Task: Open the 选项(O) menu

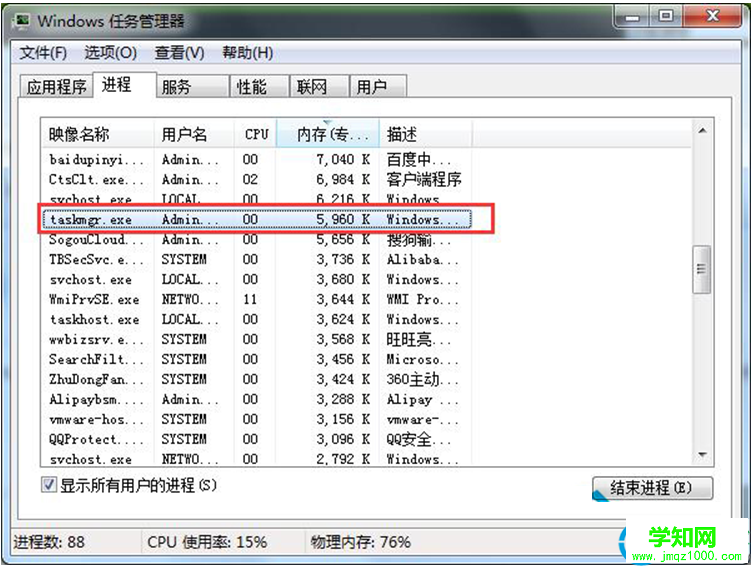Action: point(111,53)
